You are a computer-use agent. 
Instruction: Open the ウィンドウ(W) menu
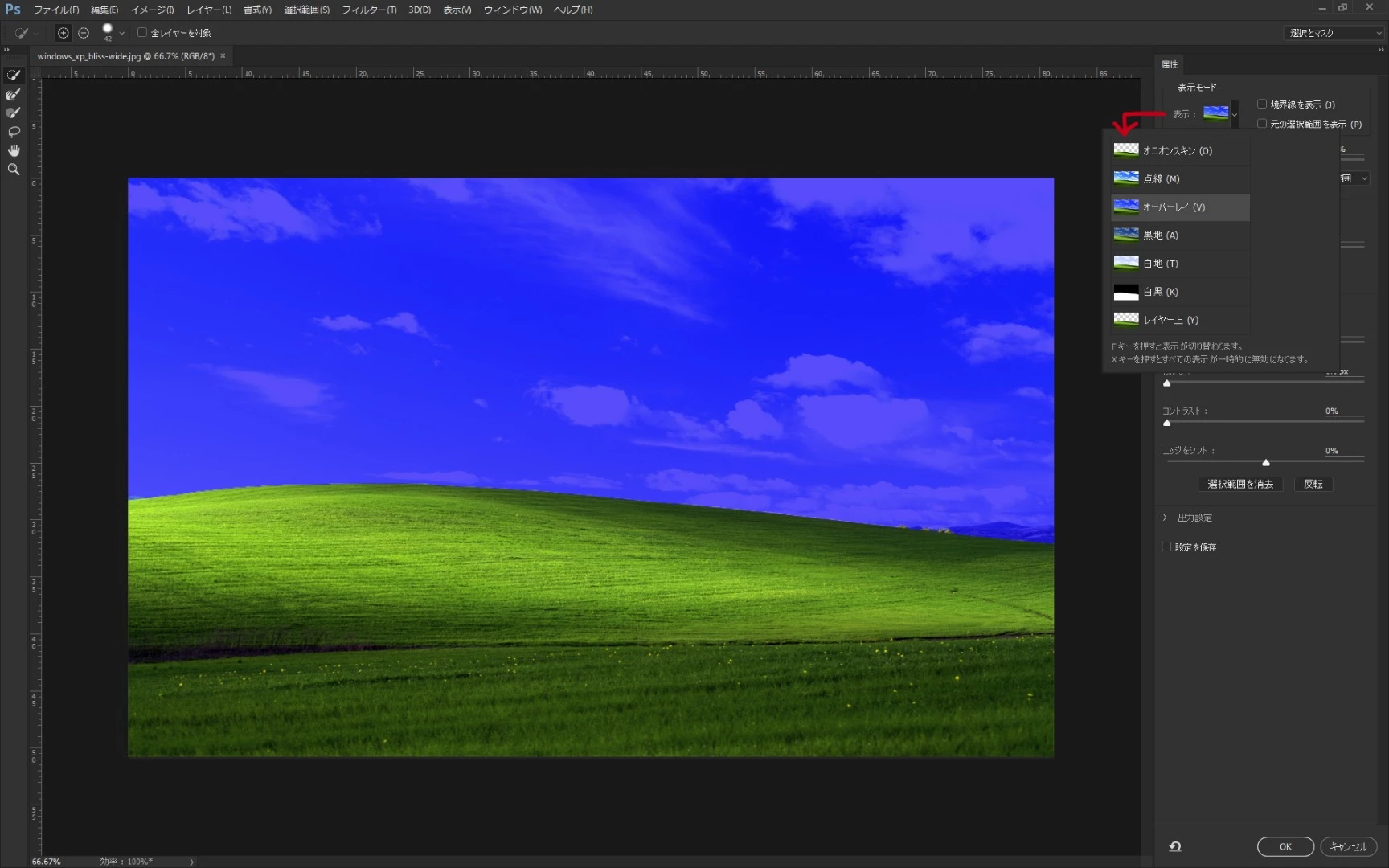[x=513, y=10]
